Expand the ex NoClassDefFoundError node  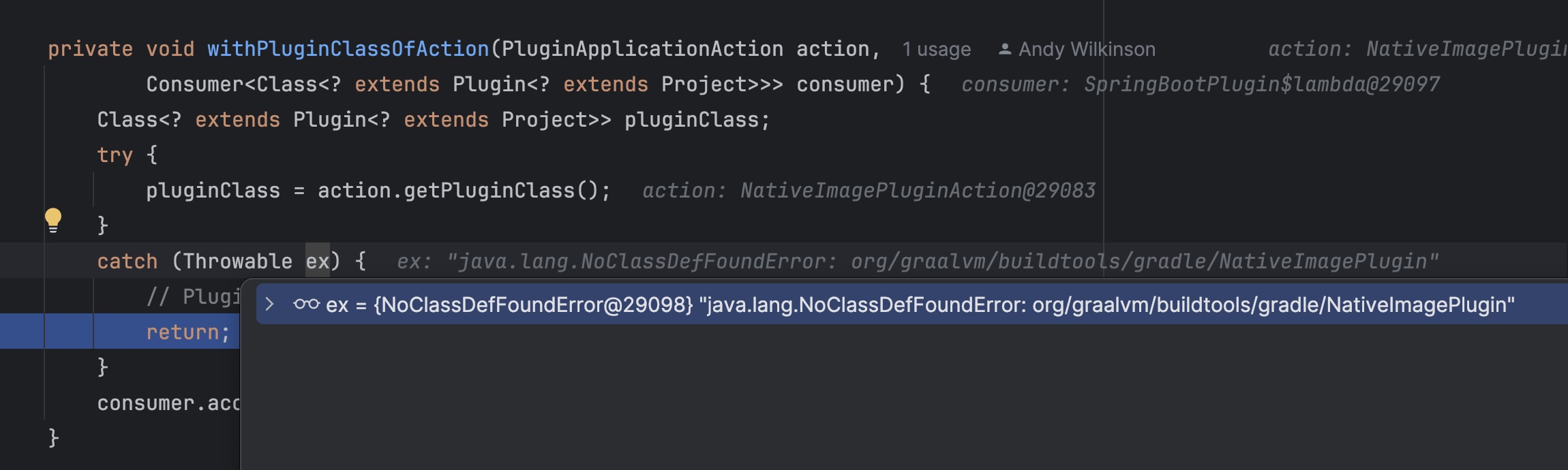(x=270, y=304)
